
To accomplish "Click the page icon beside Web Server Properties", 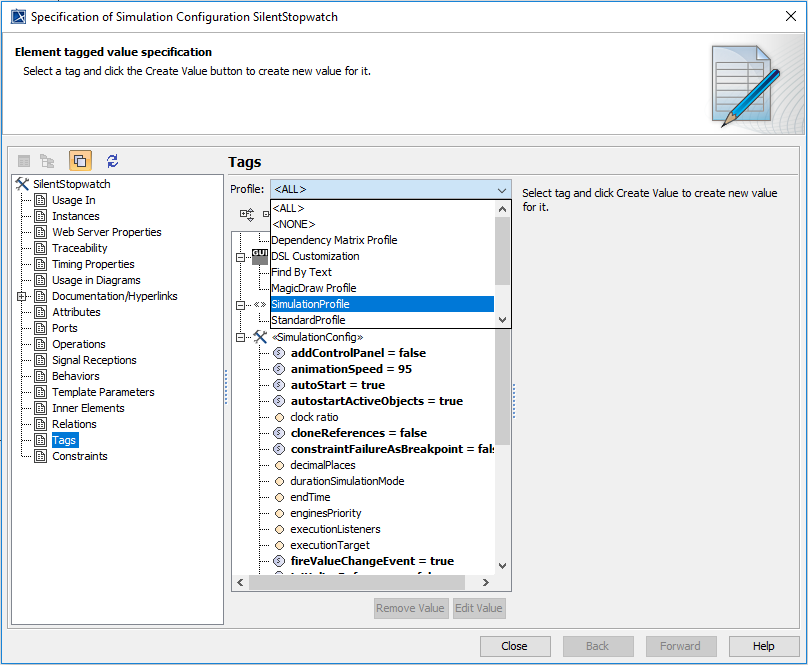I will [40, 232].
